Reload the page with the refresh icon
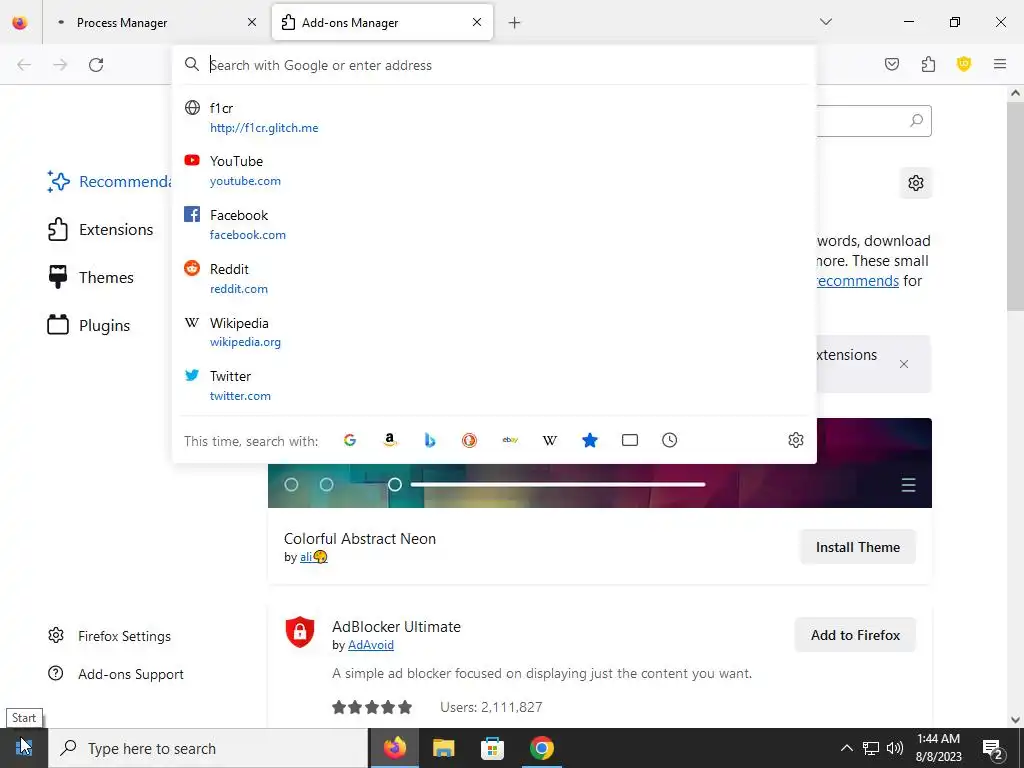Screen dimensions: 1024x768 click(x=96, y=65)
